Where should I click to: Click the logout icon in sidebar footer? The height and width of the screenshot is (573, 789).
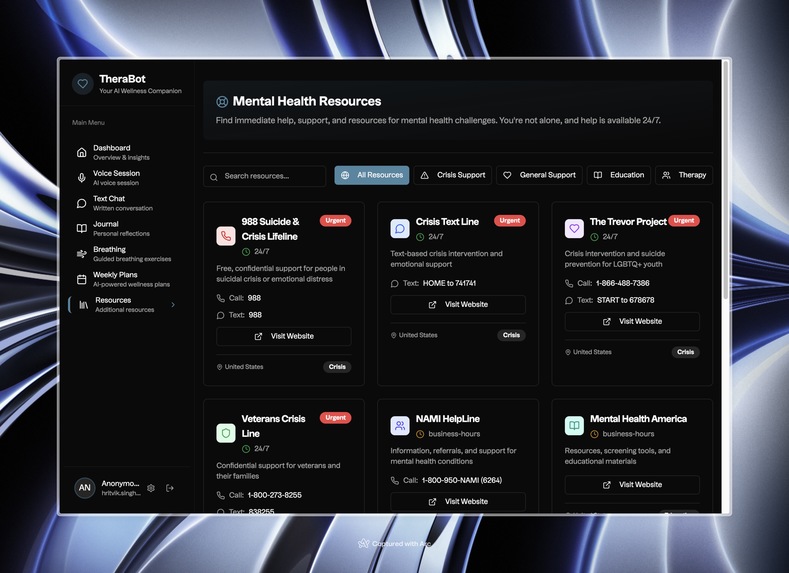pos(170,488)
